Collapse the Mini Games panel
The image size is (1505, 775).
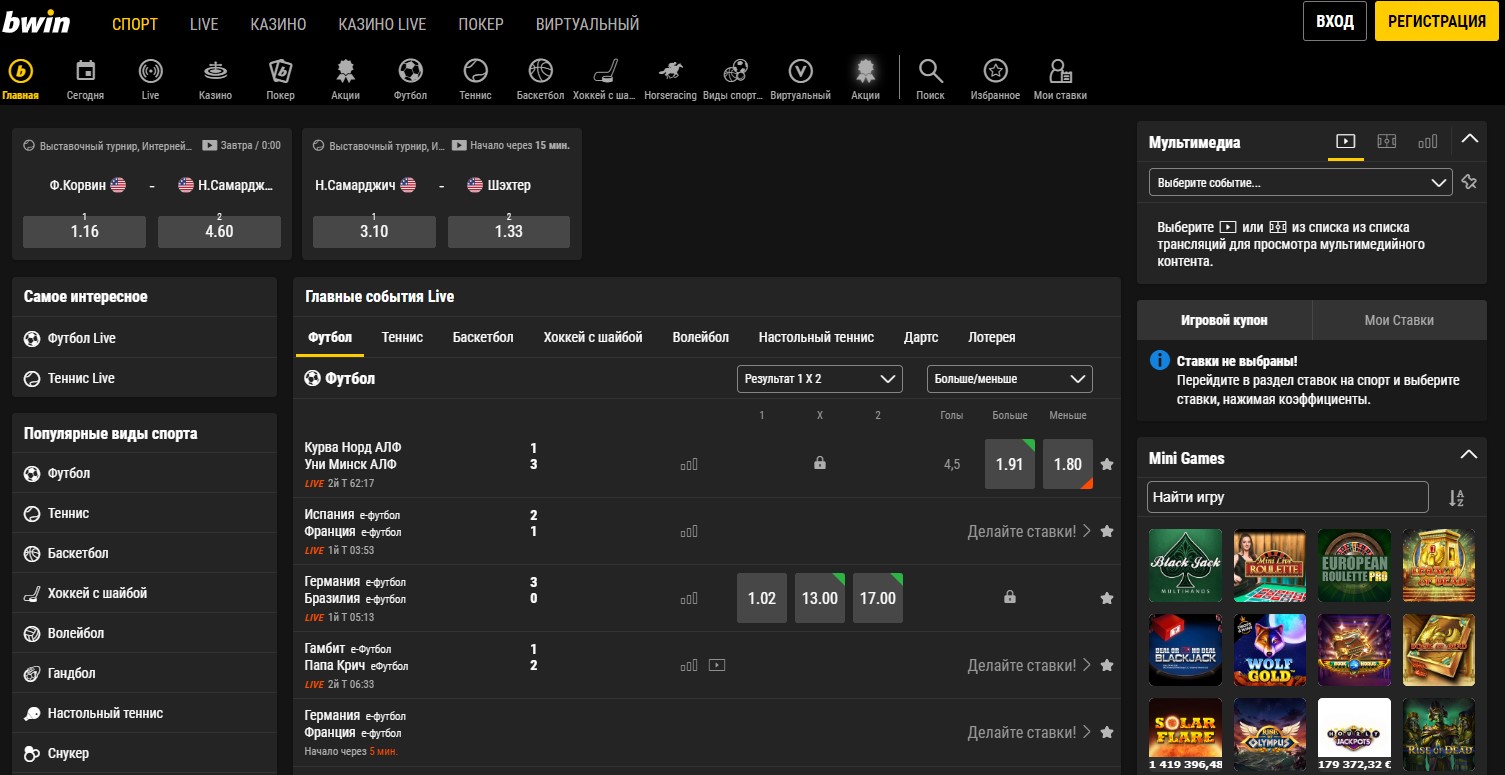click(x=1468, y=456)
